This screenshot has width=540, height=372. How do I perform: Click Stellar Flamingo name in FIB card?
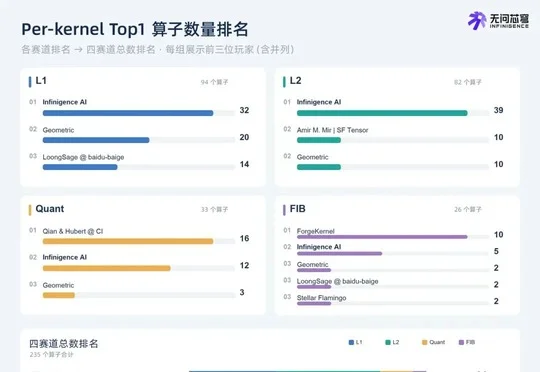pyautogui.click(x=322, y=298)
